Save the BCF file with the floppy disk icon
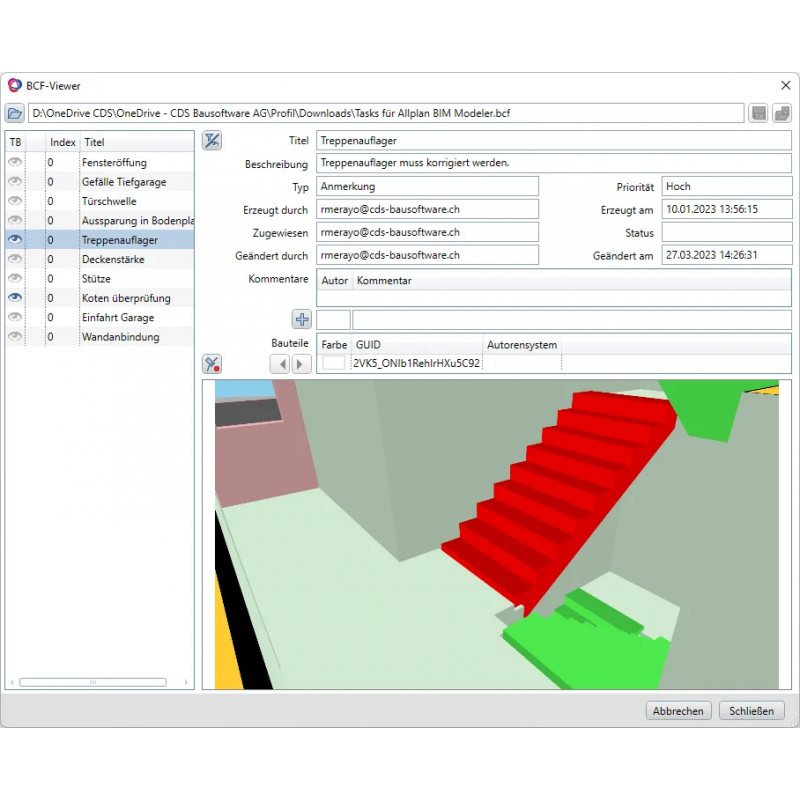The height and width of the screenshot is (800, 800). pos(759,113)
